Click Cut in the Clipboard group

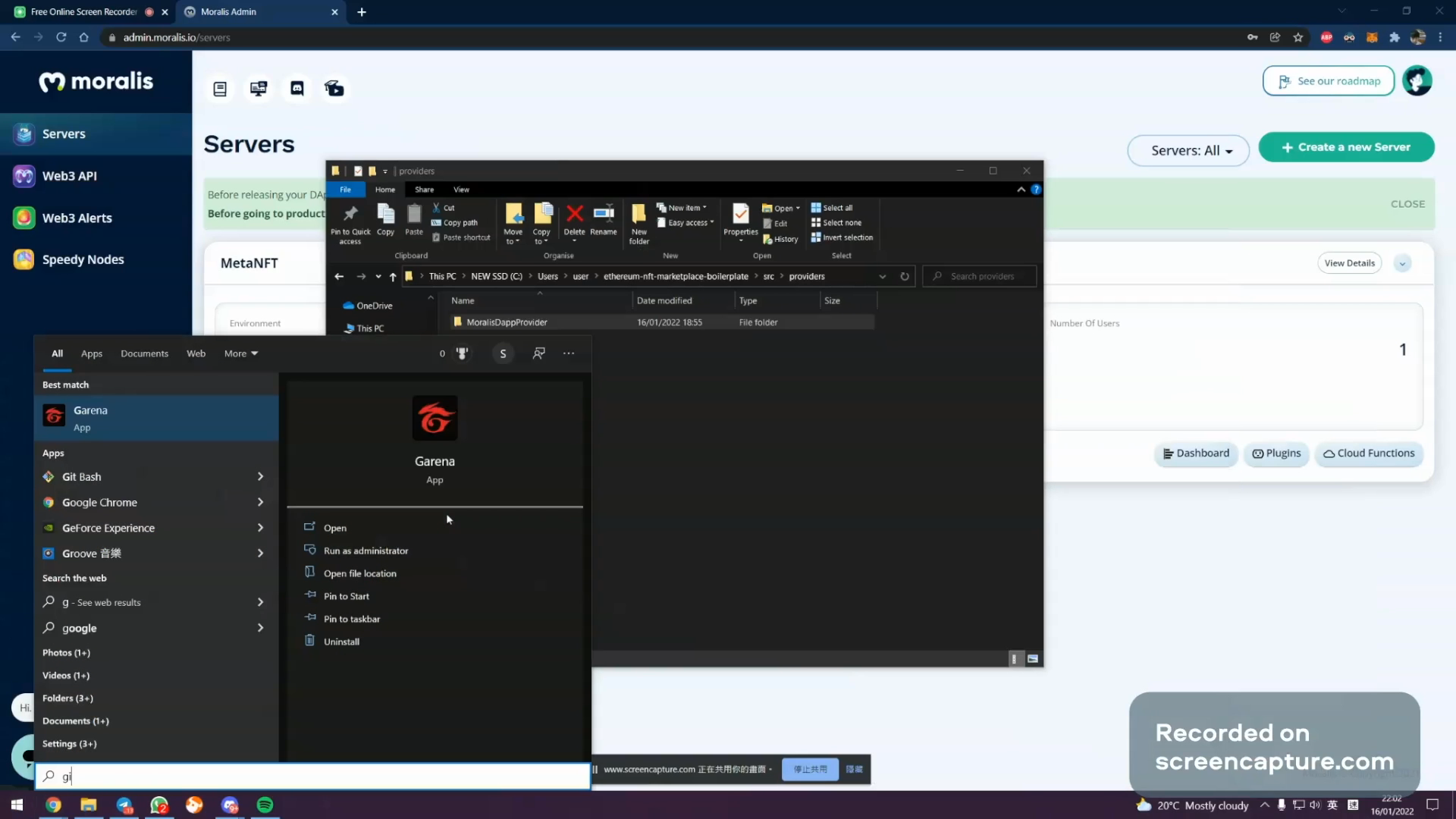click(x=444, y=208)
